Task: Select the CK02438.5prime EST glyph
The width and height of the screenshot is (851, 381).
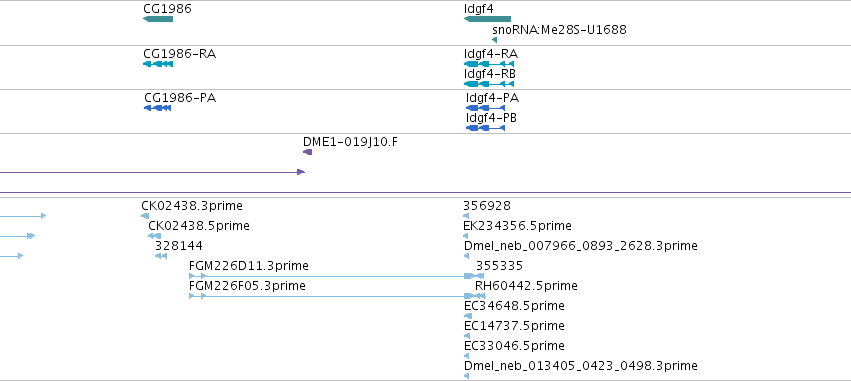Action: click(x=154, y=236)
